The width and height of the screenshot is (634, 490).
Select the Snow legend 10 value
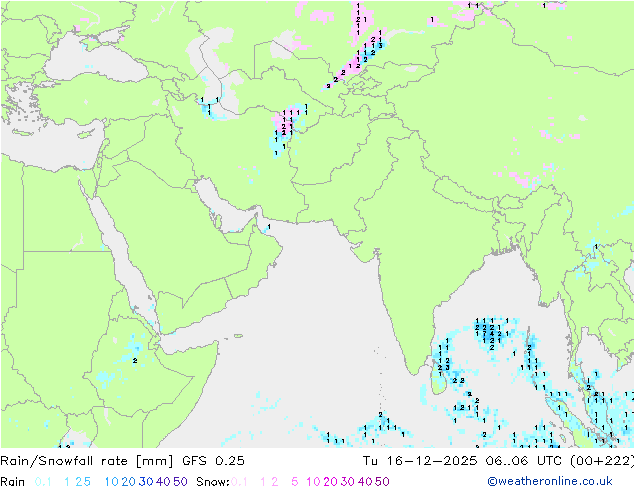[313, 482]
